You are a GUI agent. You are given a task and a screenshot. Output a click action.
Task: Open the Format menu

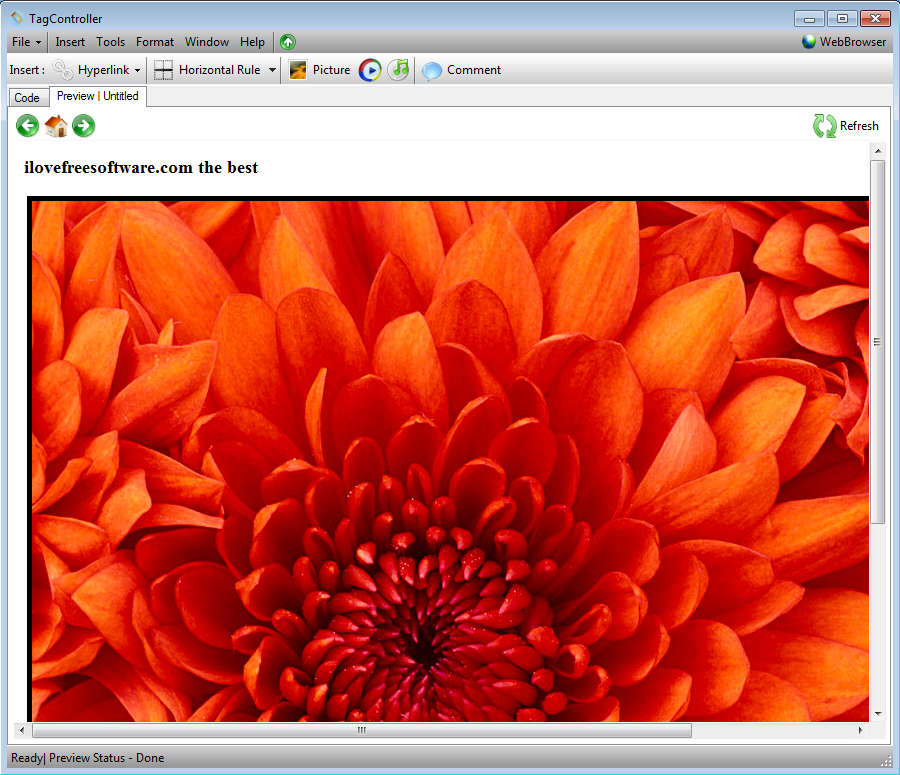(x=154, y=42)
